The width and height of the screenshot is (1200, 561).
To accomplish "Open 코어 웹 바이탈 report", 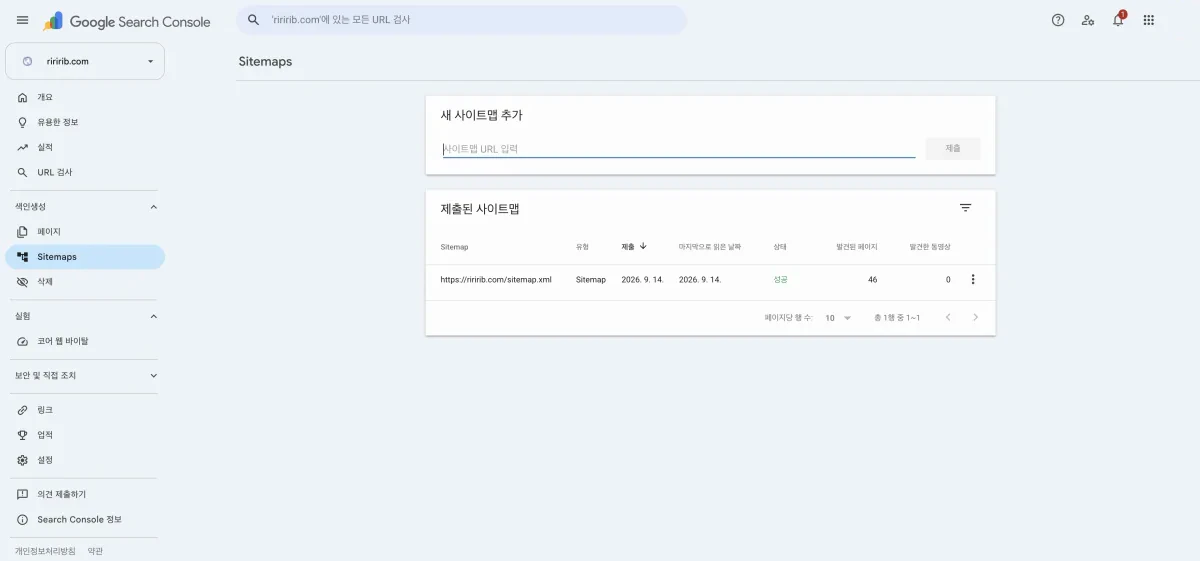I will 85,341.
